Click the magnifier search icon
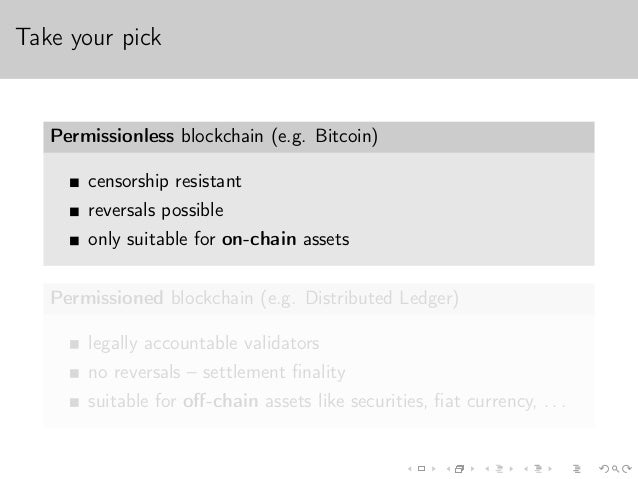The height and width of the screenshot is (479, 638). [x=616, y=469]
